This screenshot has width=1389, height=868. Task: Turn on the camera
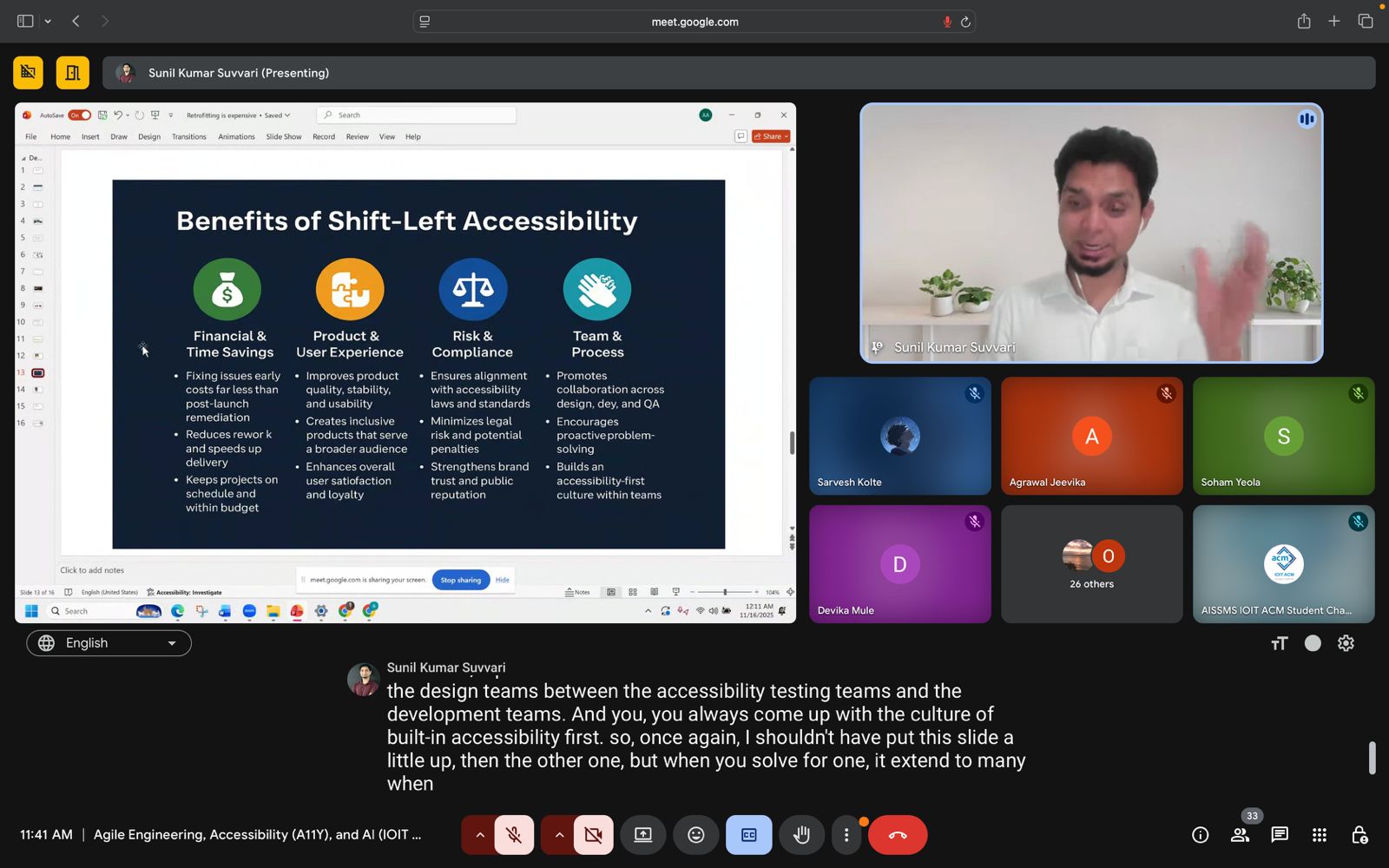[x=594, y=835]
